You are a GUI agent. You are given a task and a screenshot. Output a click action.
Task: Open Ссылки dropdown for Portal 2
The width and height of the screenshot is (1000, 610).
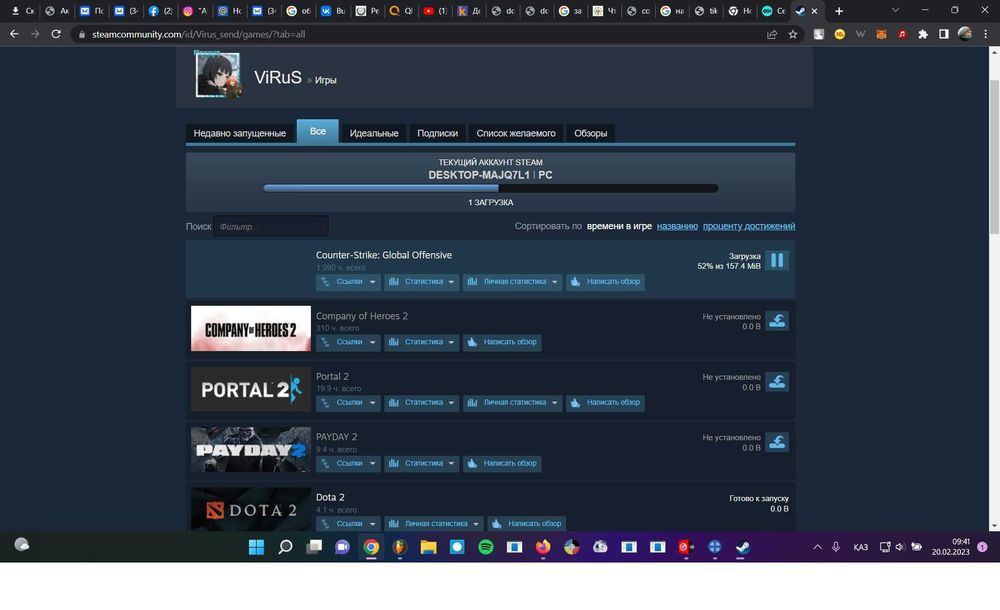tap(348, 403)
